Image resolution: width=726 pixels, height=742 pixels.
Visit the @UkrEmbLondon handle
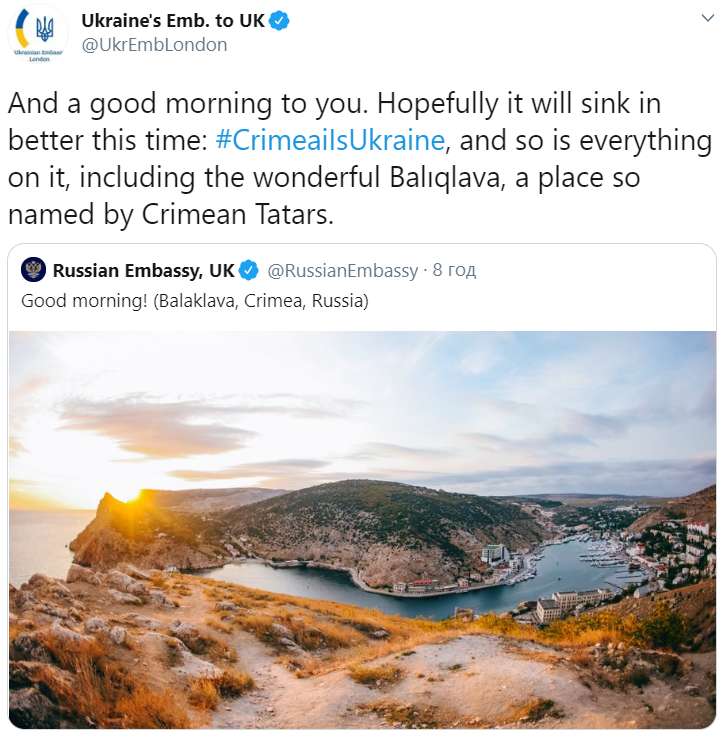pos(154,45)
